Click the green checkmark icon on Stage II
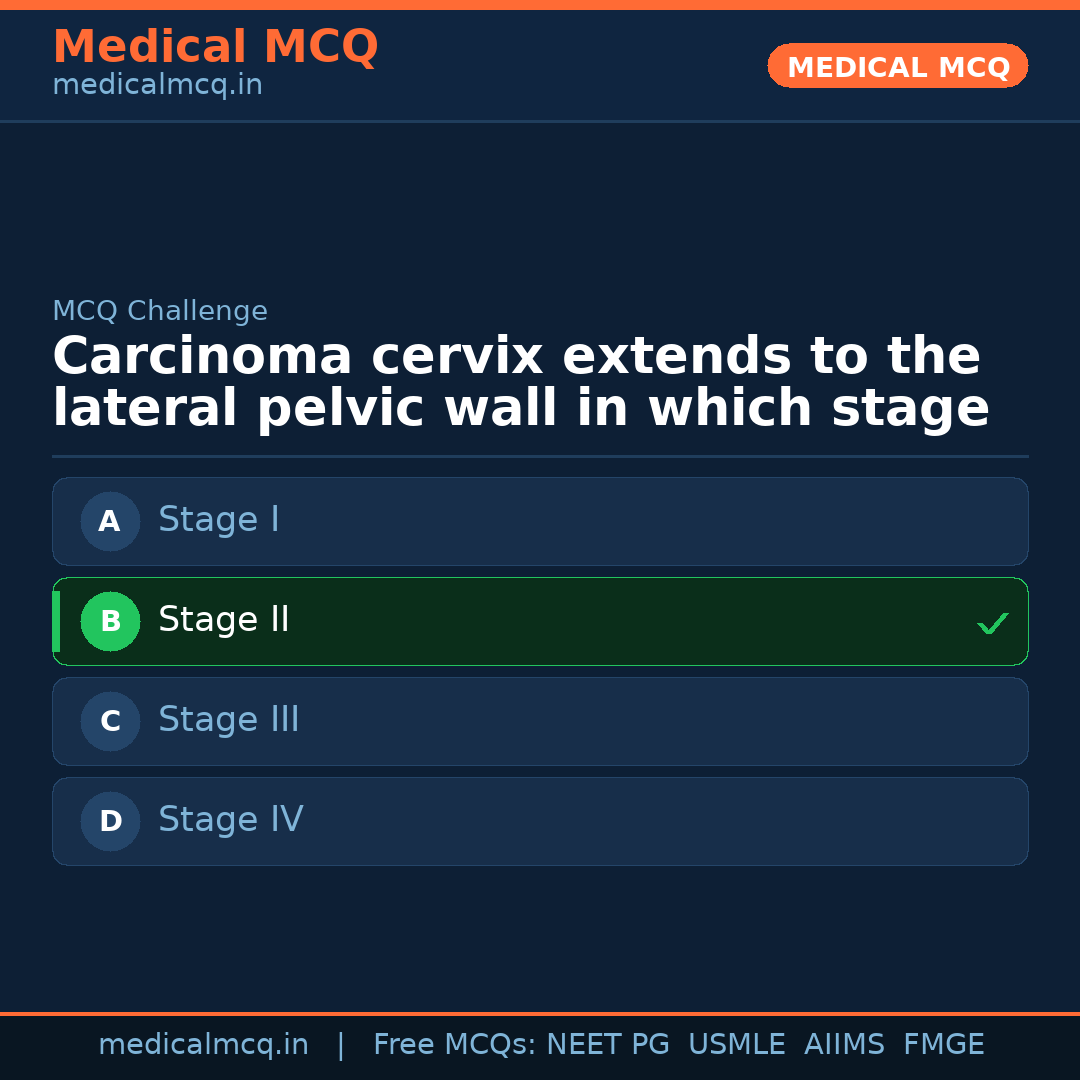 (992, 623)
